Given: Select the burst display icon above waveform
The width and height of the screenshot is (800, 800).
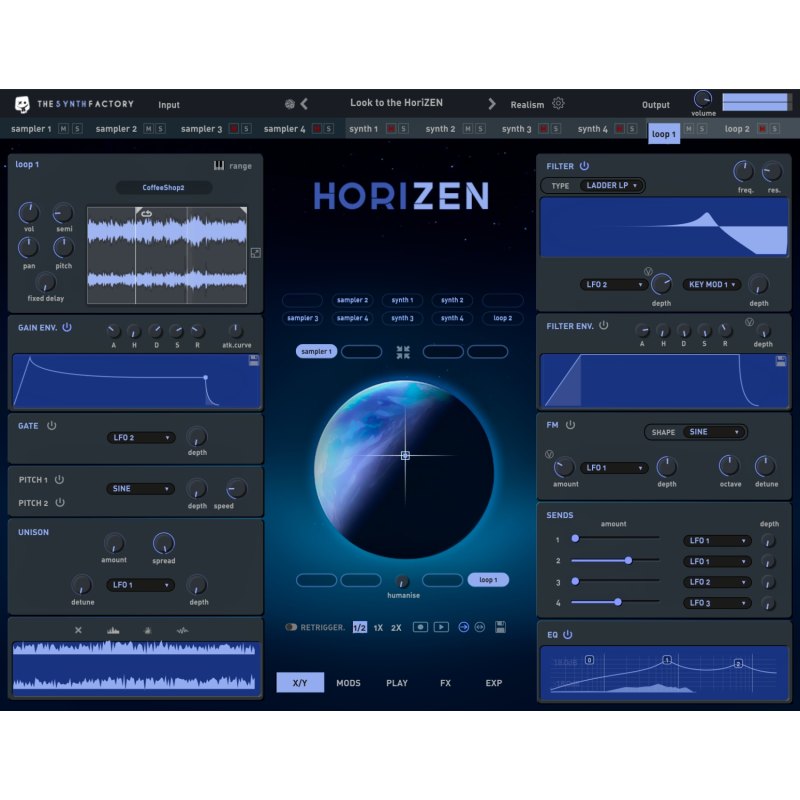Looking at the screenshot, I should pyautogui.click(x=147, y=631).
